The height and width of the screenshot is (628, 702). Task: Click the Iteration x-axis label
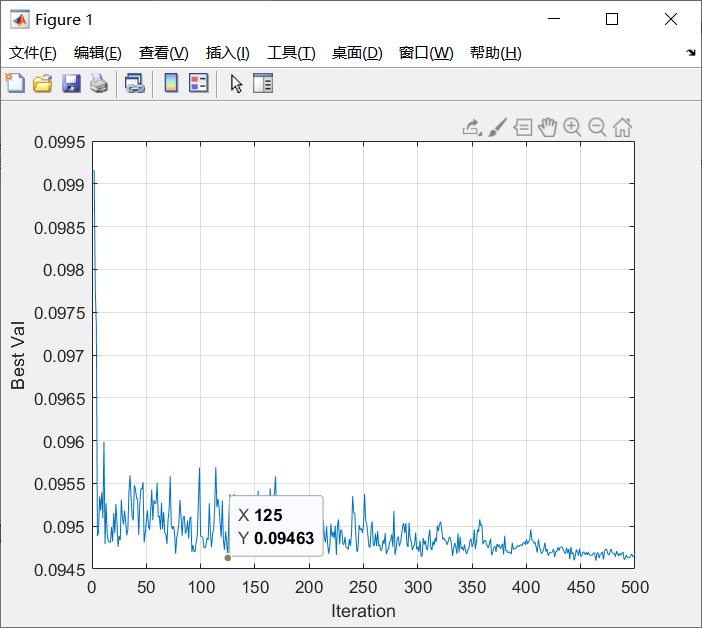pos(363,611)
